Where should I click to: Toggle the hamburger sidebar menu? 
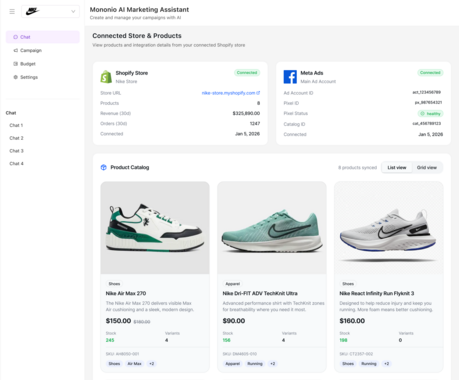(x=12, y=12)
